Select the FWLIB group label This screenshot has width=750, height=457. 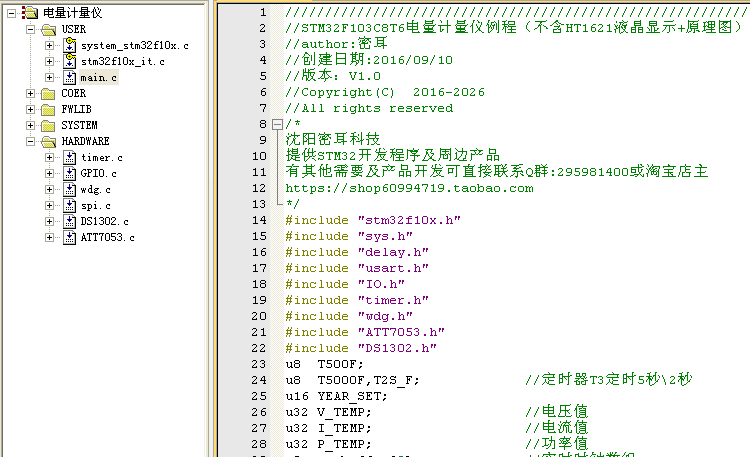coord(77,110)
